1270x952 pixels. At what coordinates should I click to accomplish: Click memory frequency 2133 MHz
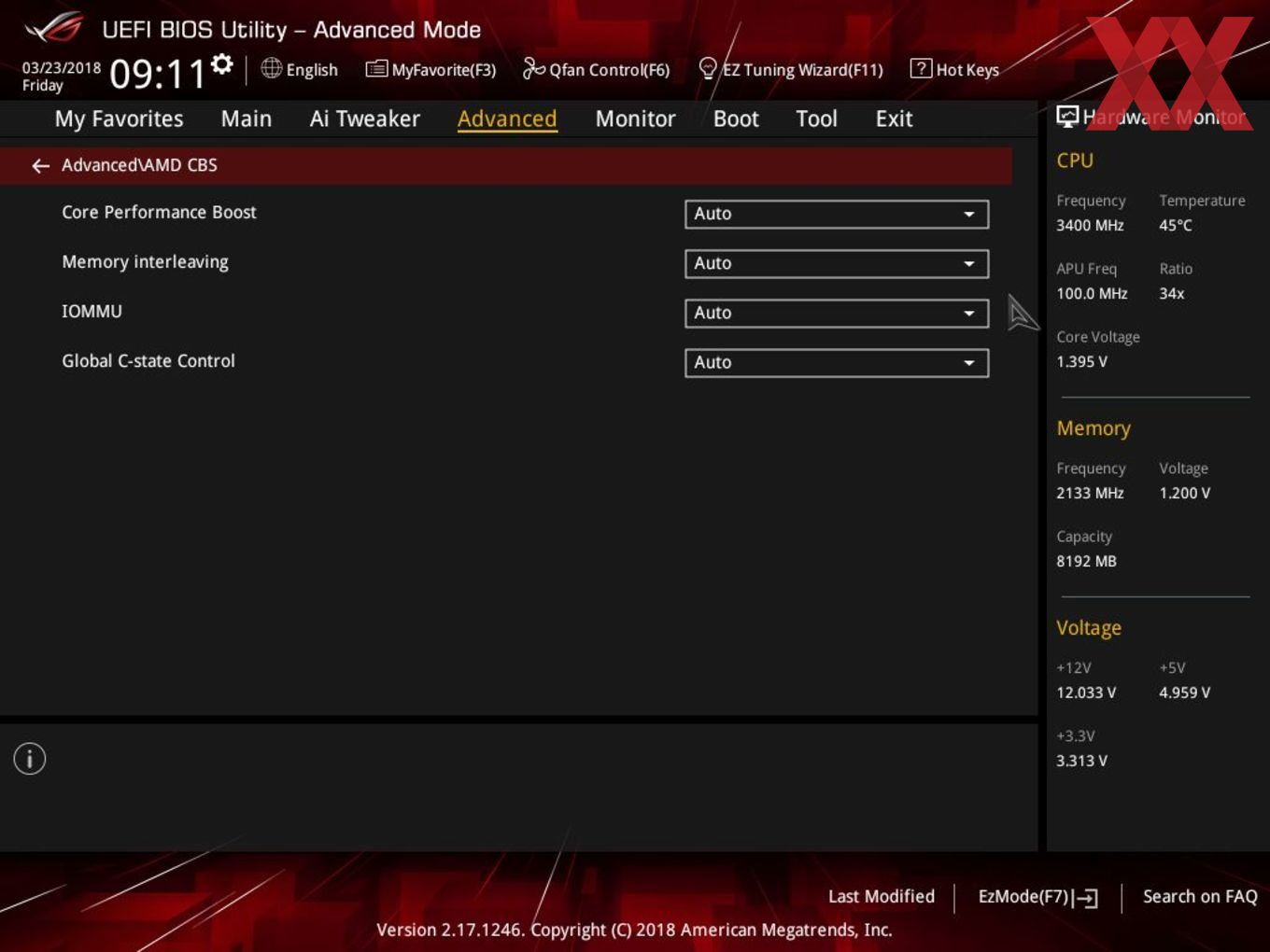click(1090, 493)
